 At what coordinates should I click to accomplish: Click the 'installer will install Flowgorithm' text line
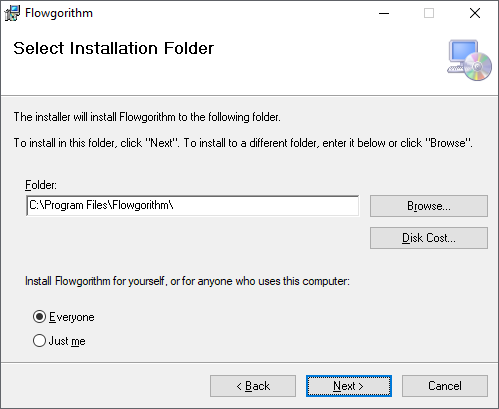pyautogui.click(x=147, y=117)
